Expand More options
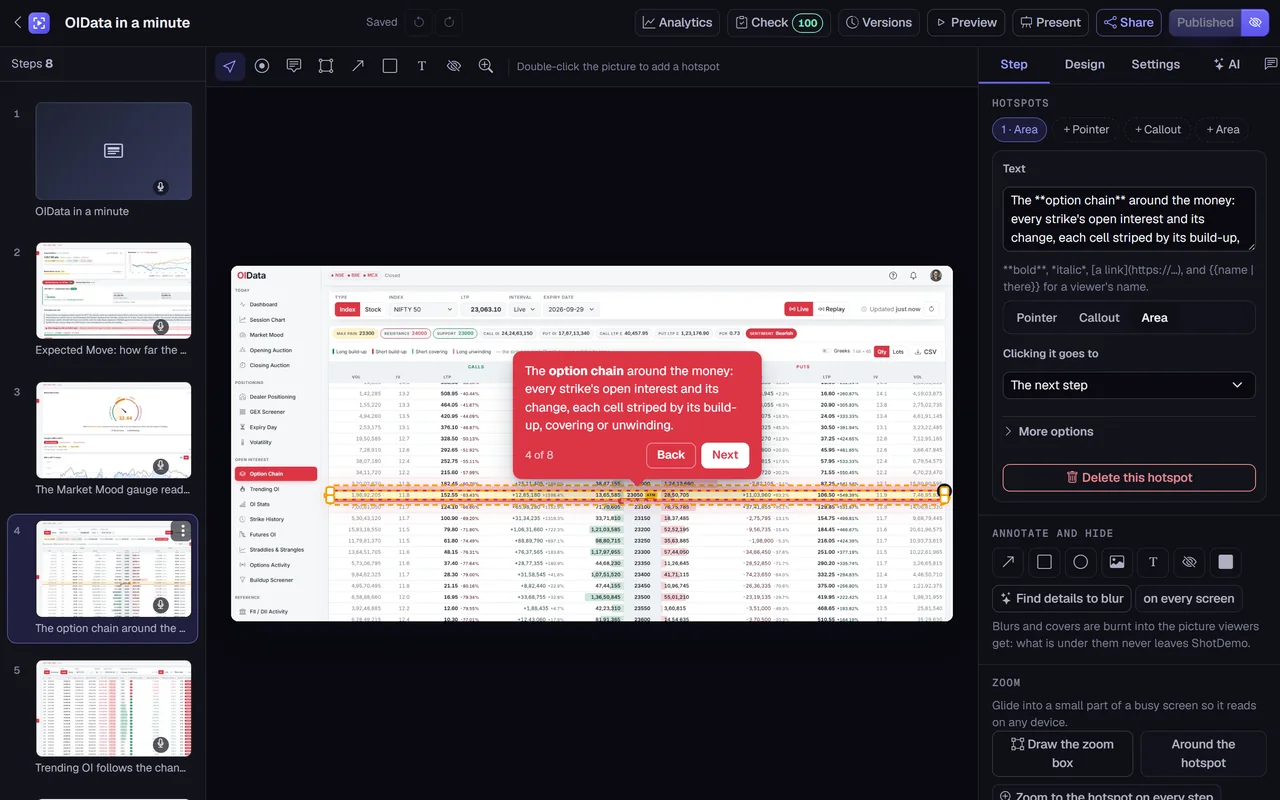The image size is (1280, 800). [1048, 431]
